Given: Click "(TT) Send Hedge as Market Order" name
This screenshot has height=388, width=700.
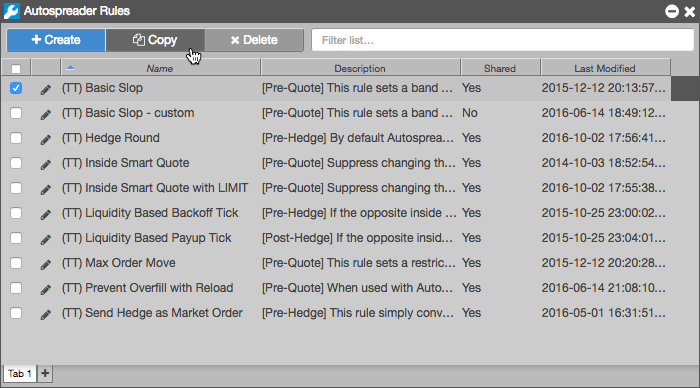Looking at the screenshot, I should click(152, 313).
